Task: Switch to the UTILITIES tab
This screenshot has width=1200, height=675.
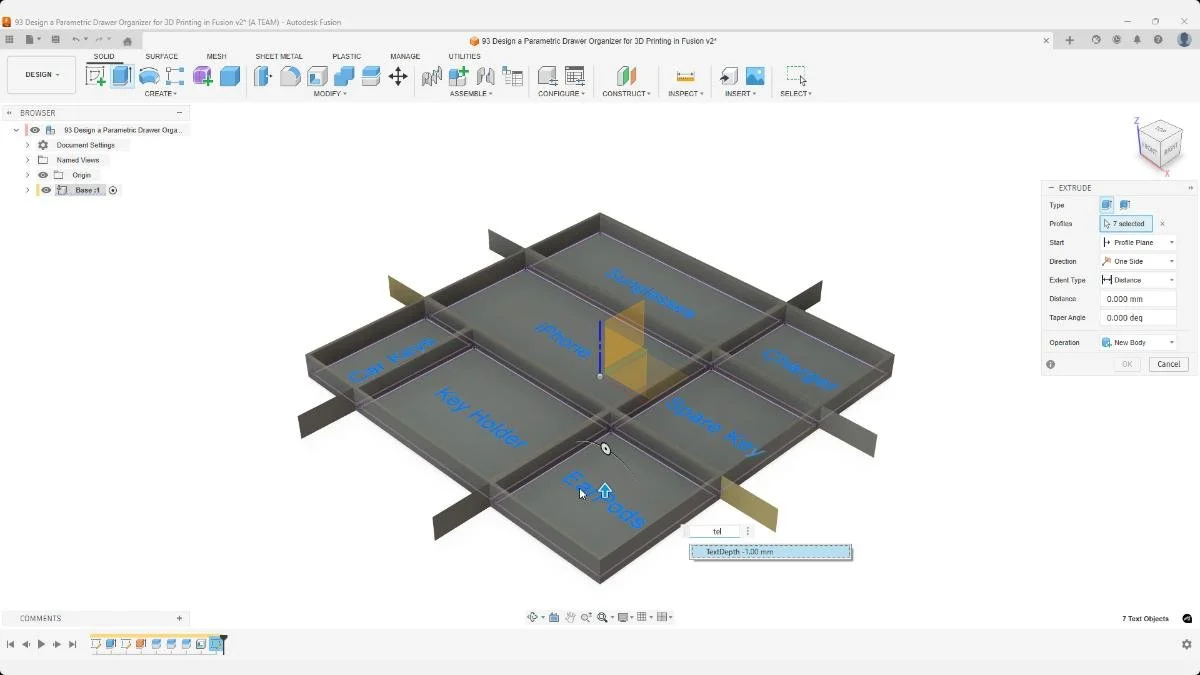Action: coord(464,57)
